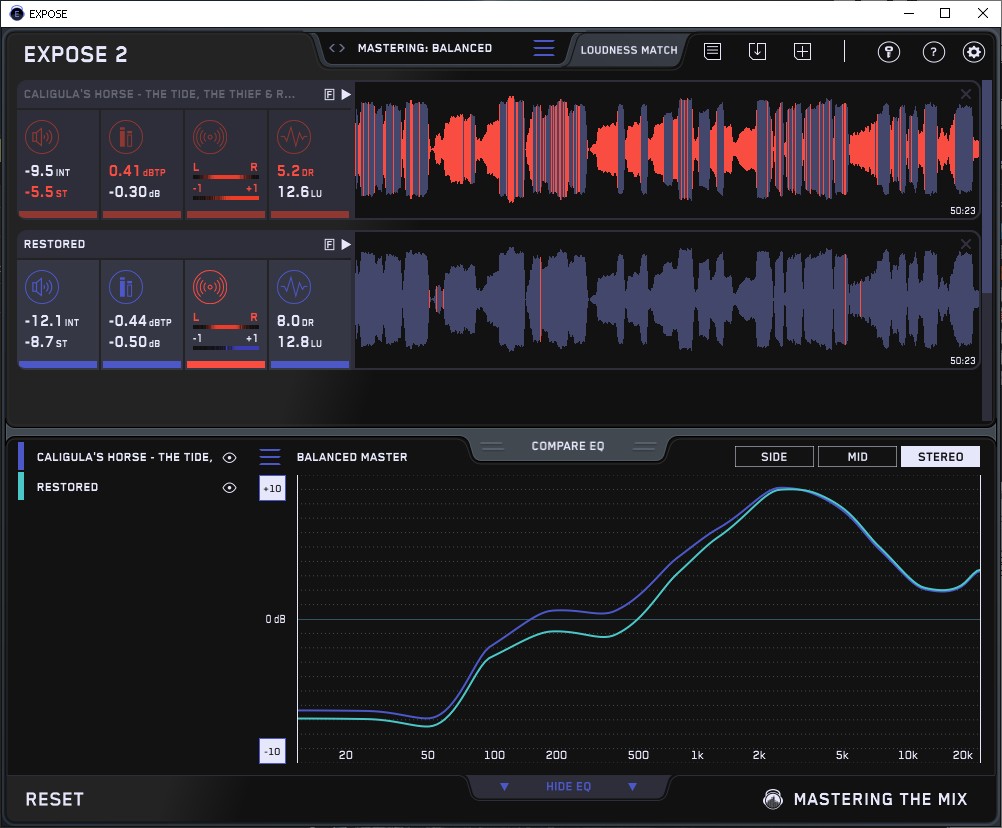
Task: Collapse the EQ with Hide EQ
Action: point(568,786)
